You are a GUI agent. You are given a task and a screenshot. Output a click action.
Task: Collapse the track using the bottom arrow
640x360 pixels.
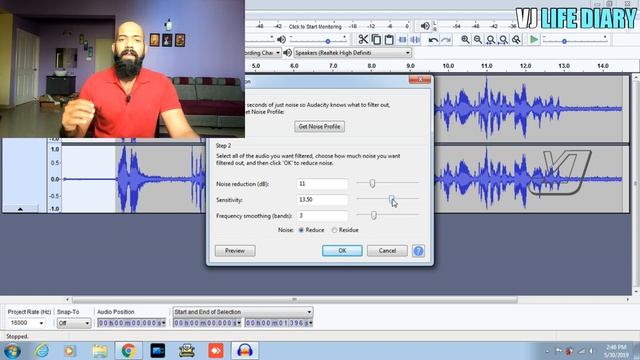[20, 209]
